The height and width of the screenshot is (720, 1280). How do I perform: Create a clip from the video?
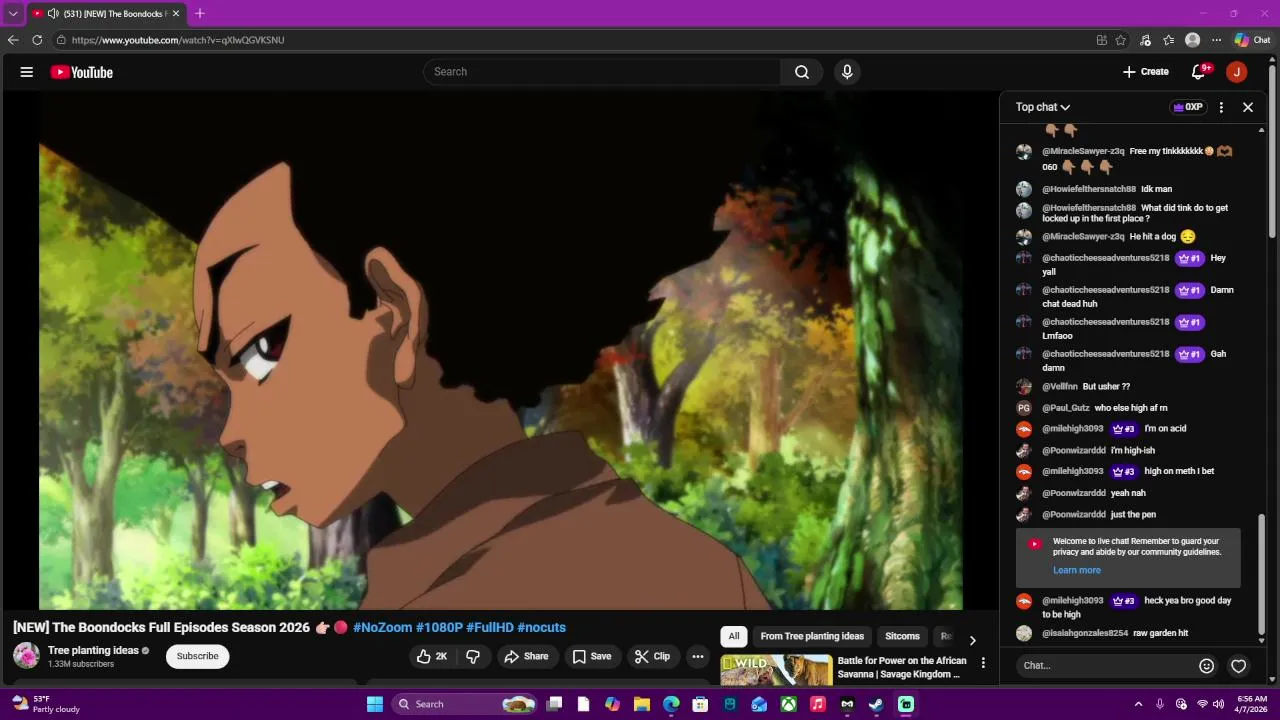[x=653, y=656]
